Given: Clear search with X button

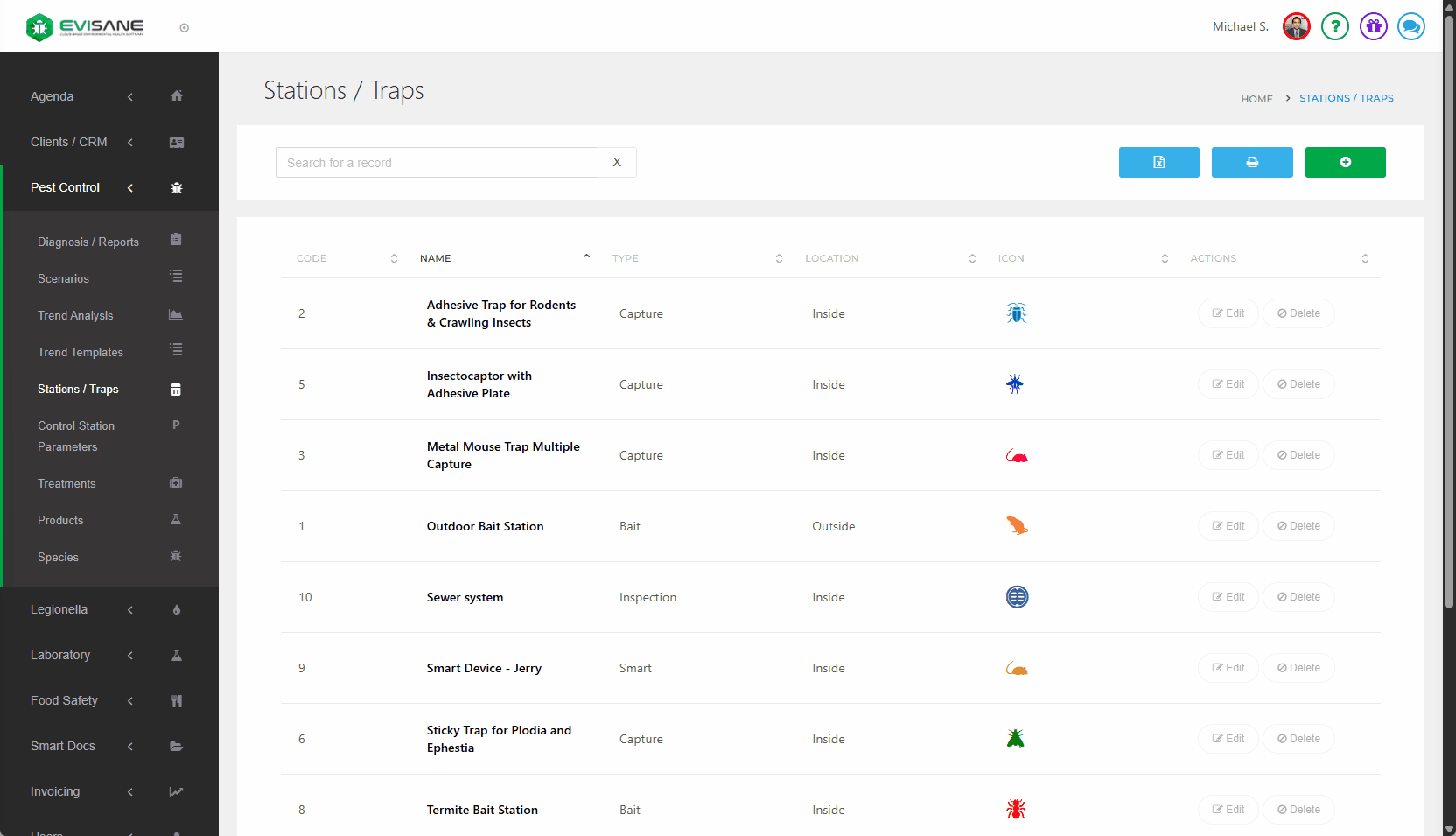Looking at the screenshot, I should [x=617, y=162].
